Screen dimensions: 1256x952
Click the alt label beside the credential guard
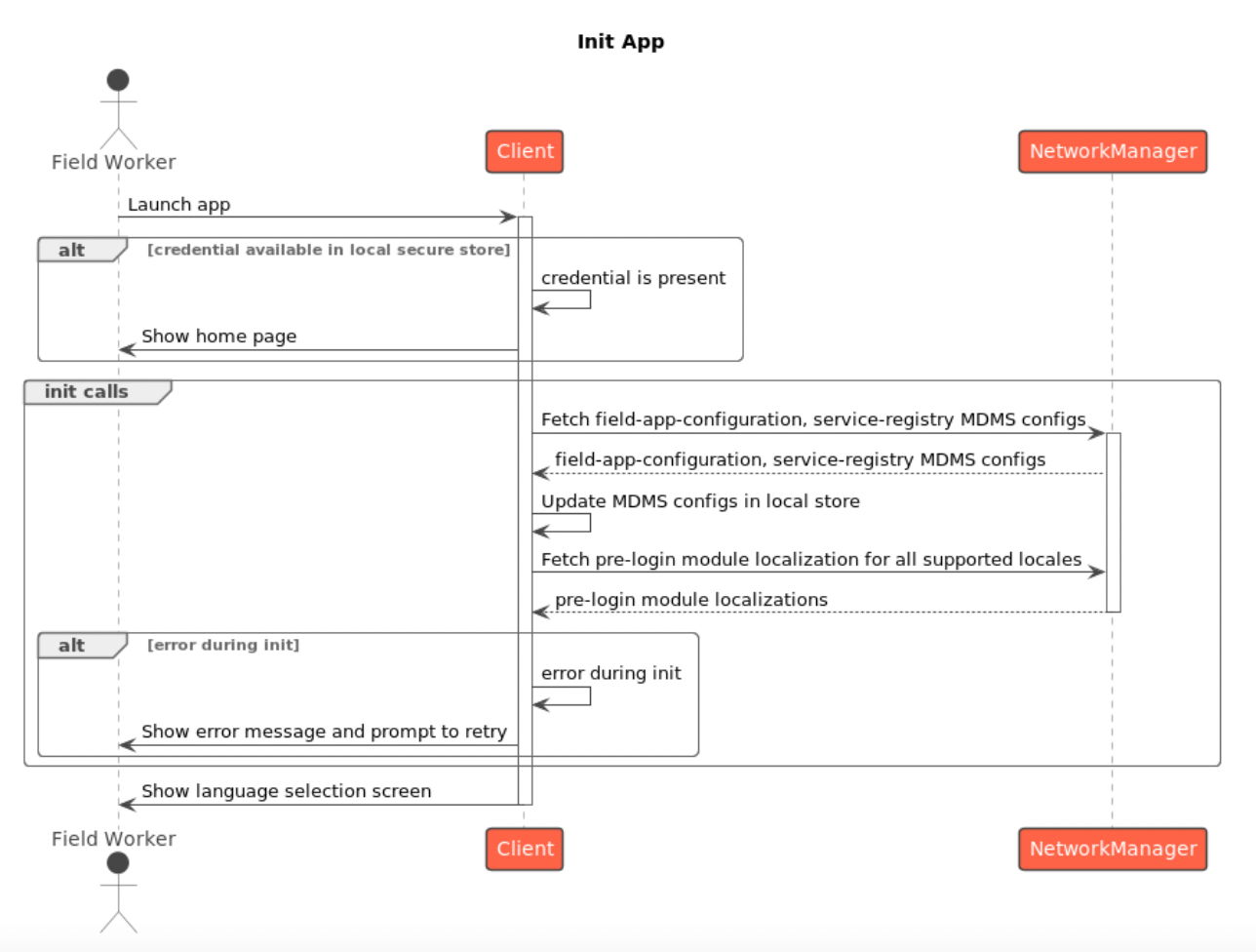coord(72,251)
